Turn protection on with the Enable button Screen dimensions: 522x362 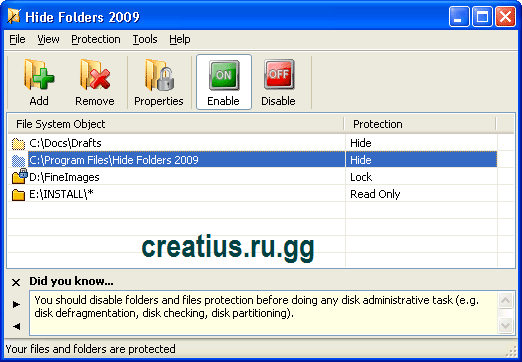tap(224, 82)
